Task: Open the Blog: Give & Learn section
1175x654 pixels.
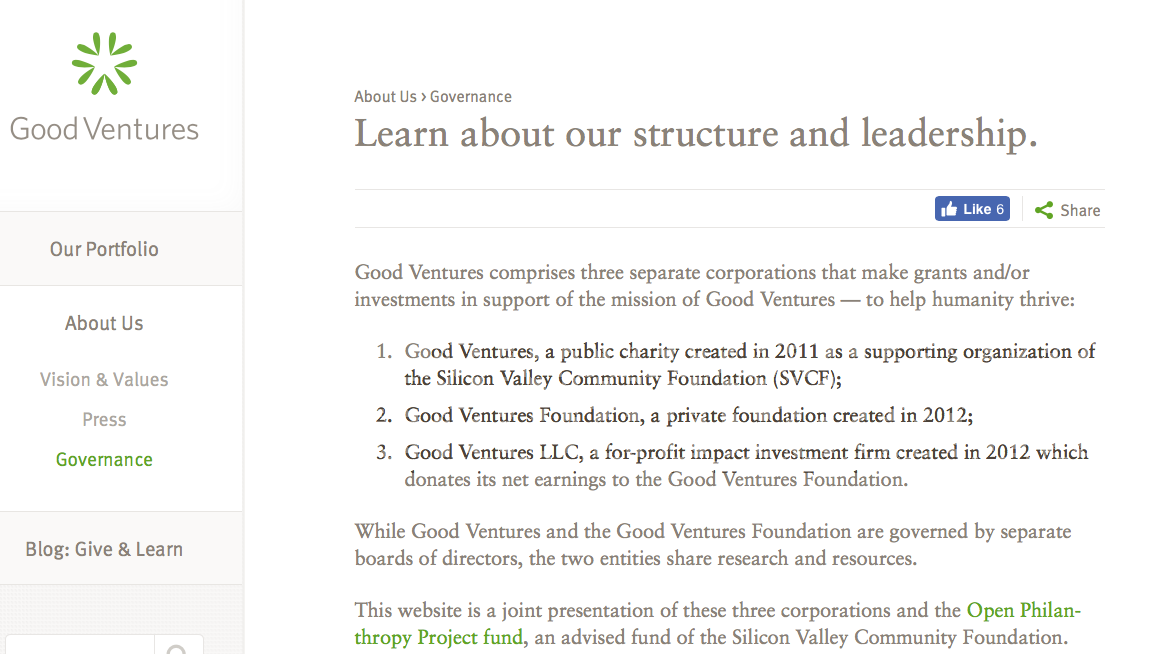Action: click(104, 549)
